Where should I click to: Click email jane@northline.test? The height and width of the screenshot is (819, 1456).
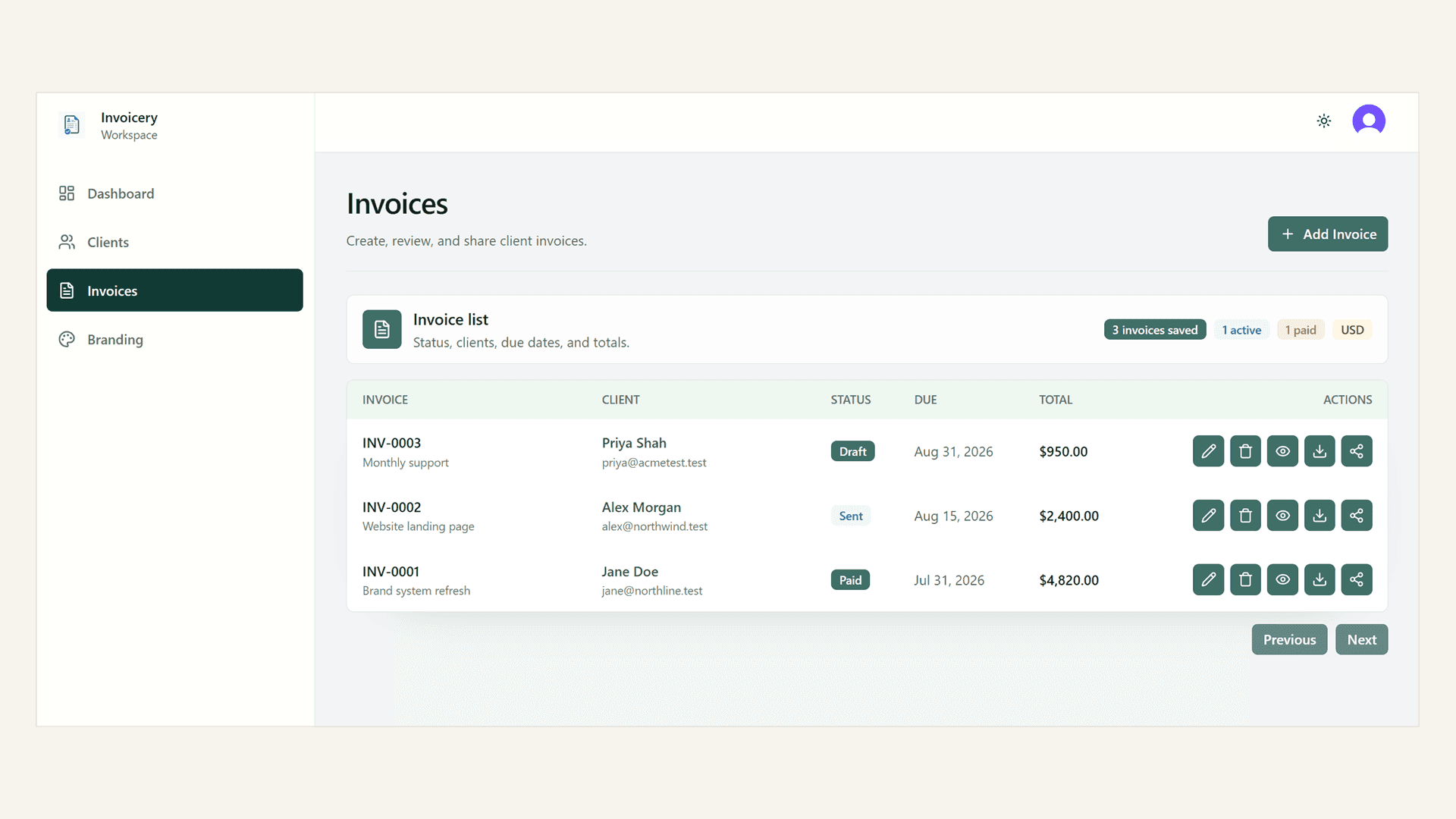[652, 591]
